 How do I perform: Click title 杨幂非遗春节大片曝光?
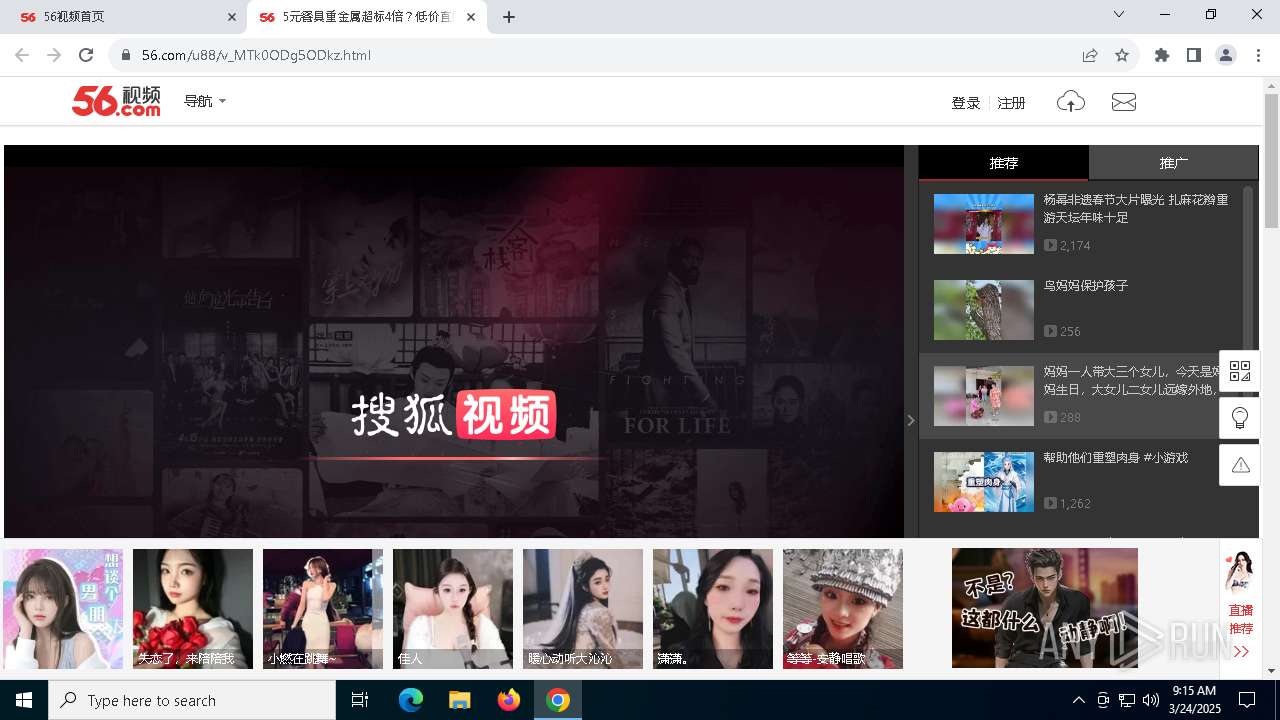(x=1136, y=208)
